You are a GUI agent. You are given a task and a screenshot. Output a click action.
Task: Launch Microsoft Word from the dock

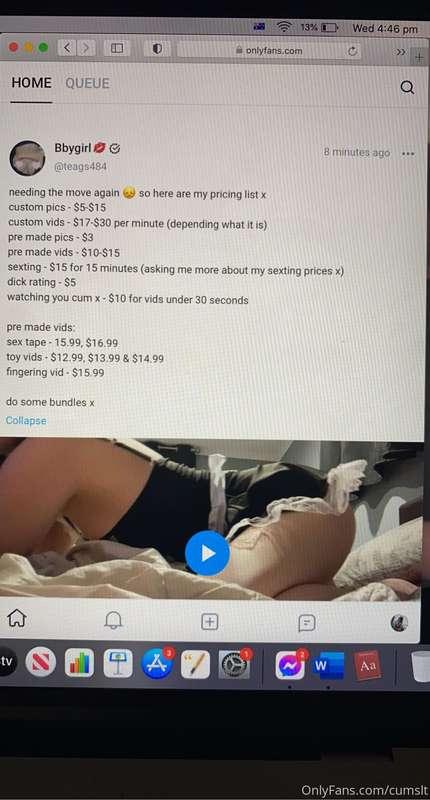[x=328, y=666]
